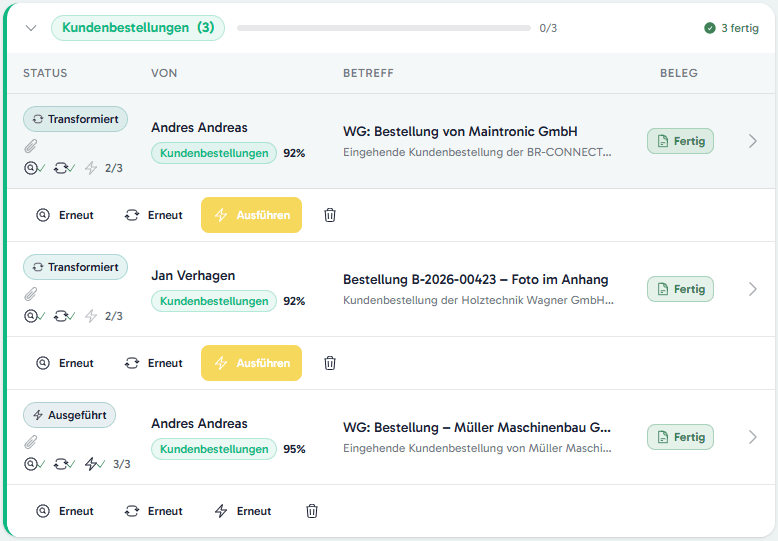Click the BELEG column header
This screenshot has width=778, height=541.
coord(679,73)
